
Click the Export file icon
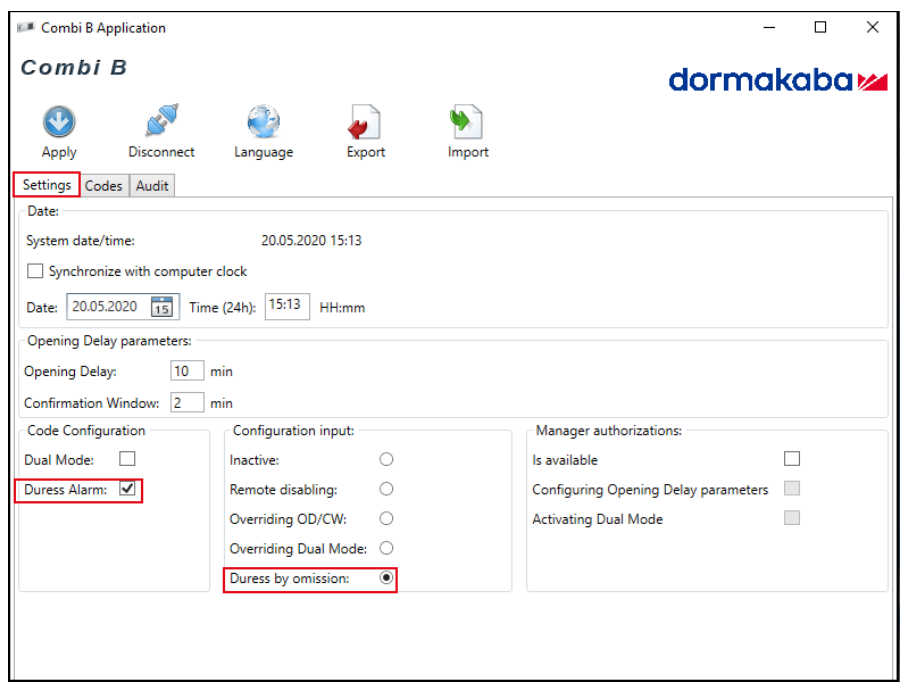[365, 122]
